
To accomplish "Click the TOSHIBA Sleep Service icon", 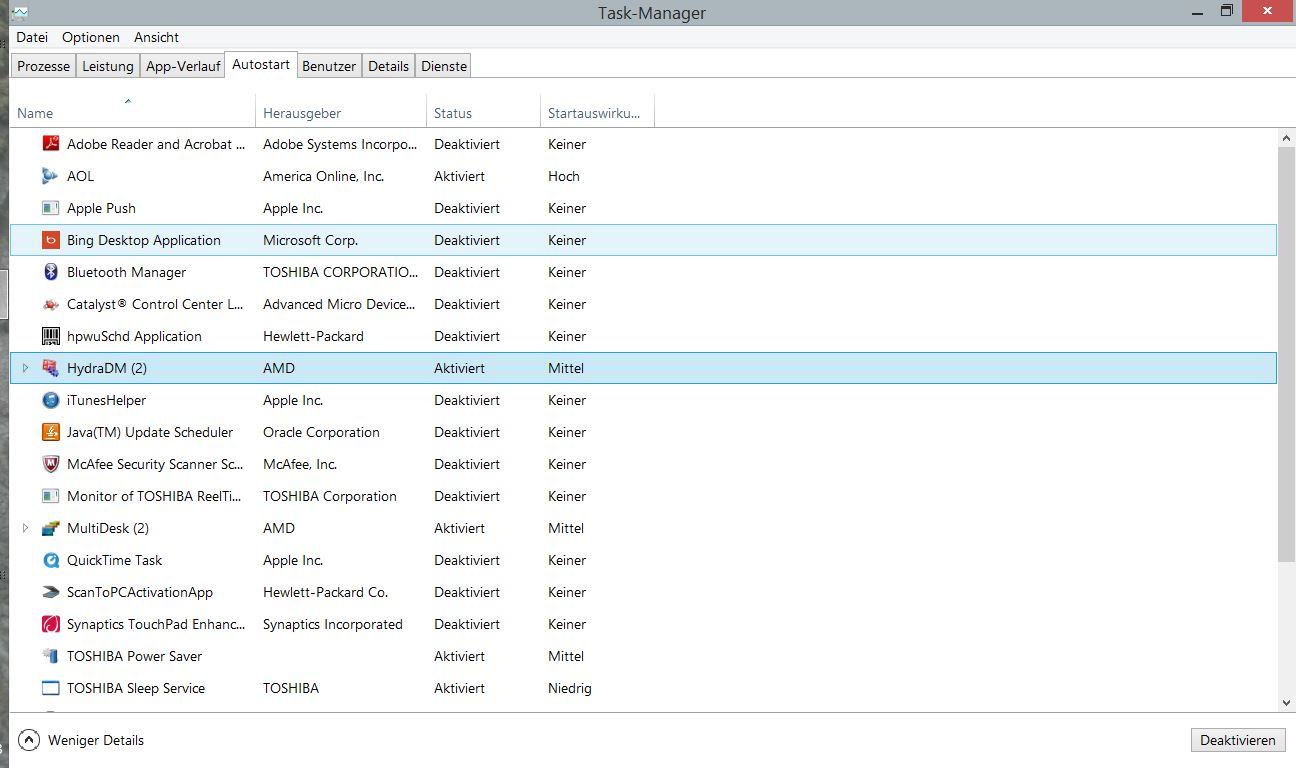I will click(x=51, y=688).
